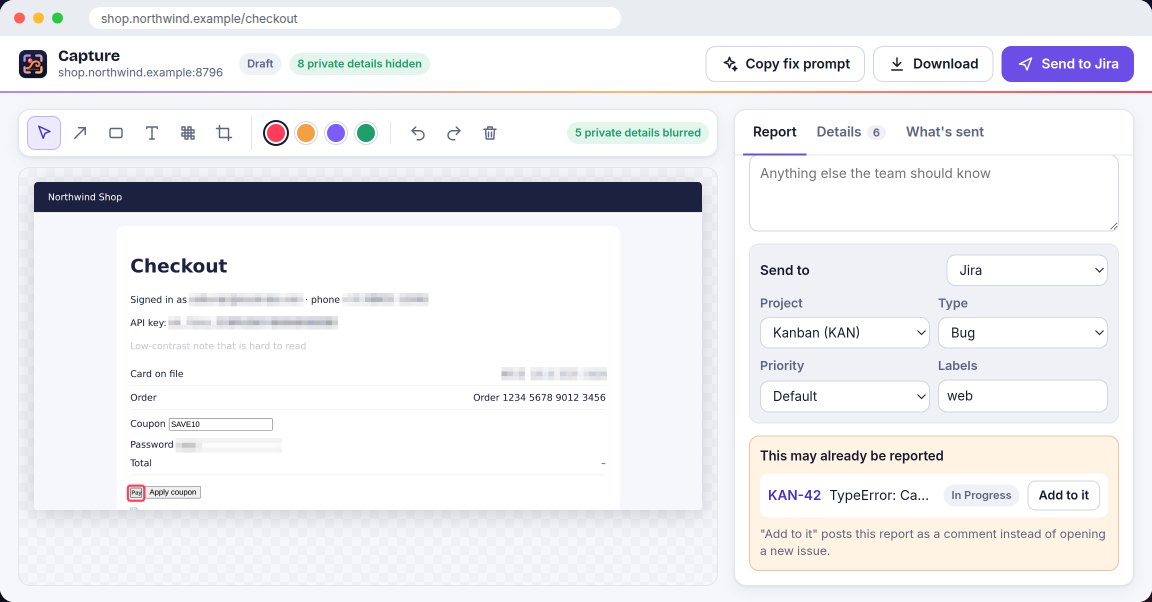1152x602 pixels.
Task: Click the Low-contrast note text
Action: pyautogui.click(x=218, y=345)
